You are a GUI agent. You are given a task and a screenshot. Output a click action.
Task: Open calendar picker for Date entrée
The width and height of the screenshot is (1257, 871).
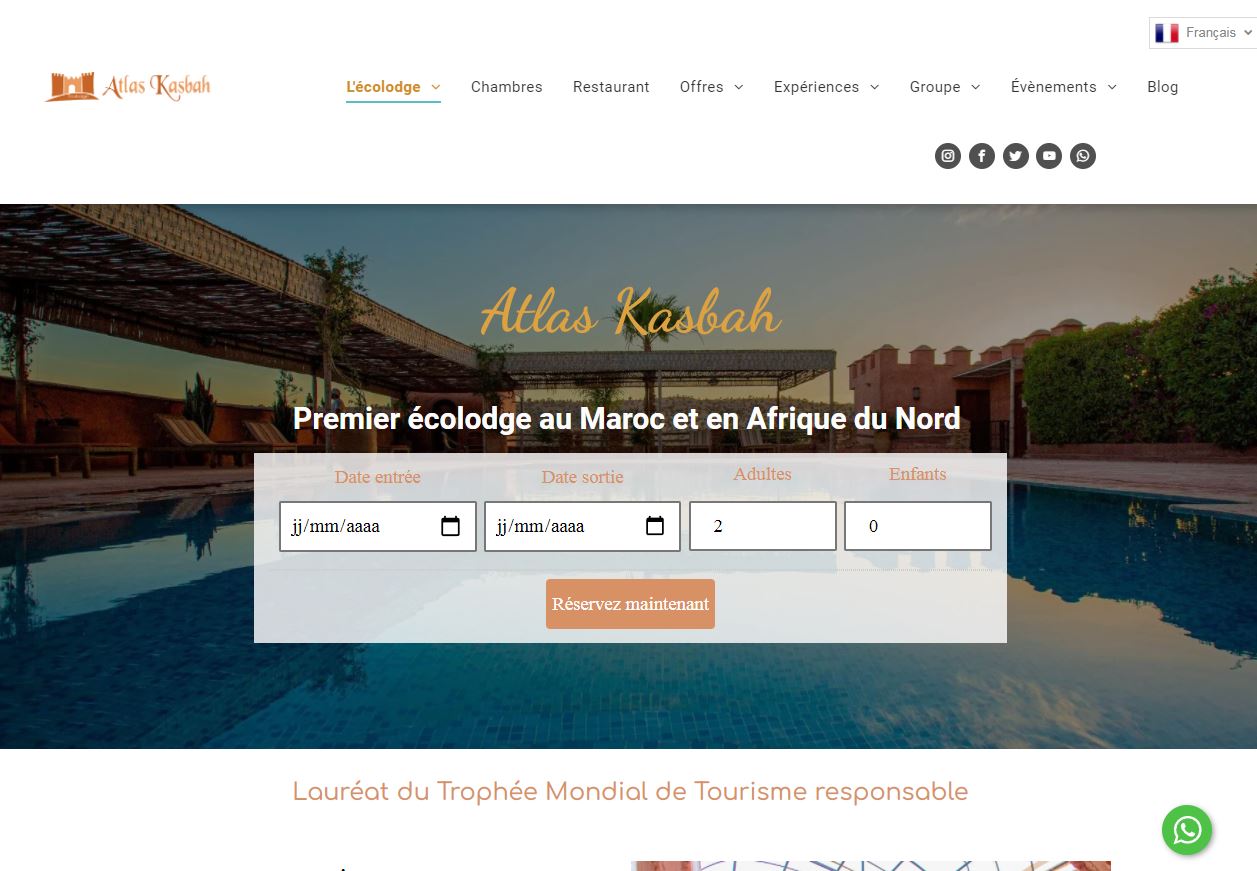[451, 526]
